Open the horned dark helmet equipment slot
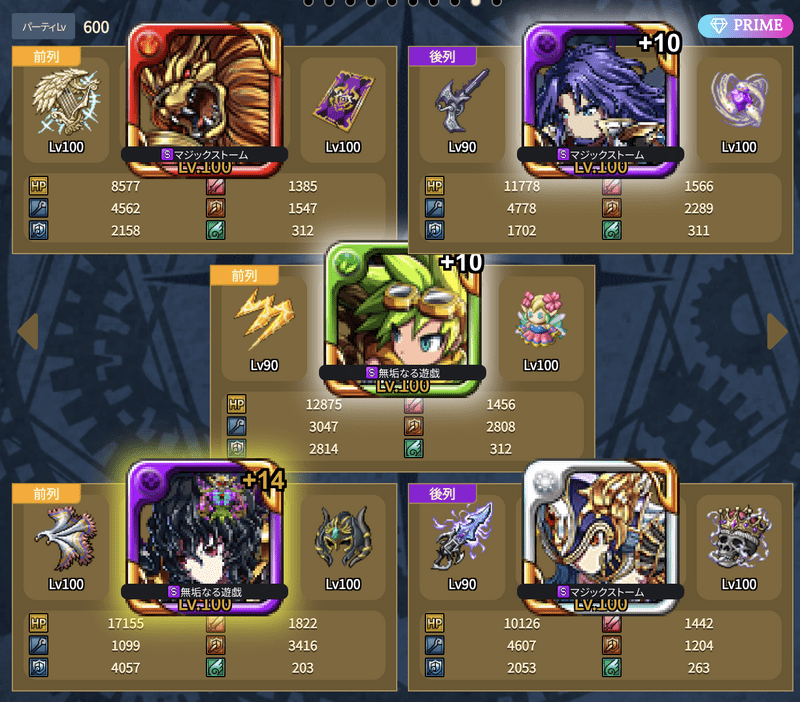This screenshot has height=702, width=800. [343, 547]
